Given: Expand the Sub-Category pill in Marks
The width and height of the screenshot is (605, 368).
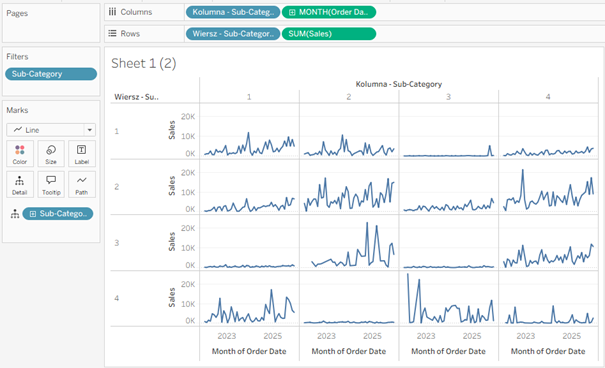Looking at the screenshot, I should [x=33, y=214].
